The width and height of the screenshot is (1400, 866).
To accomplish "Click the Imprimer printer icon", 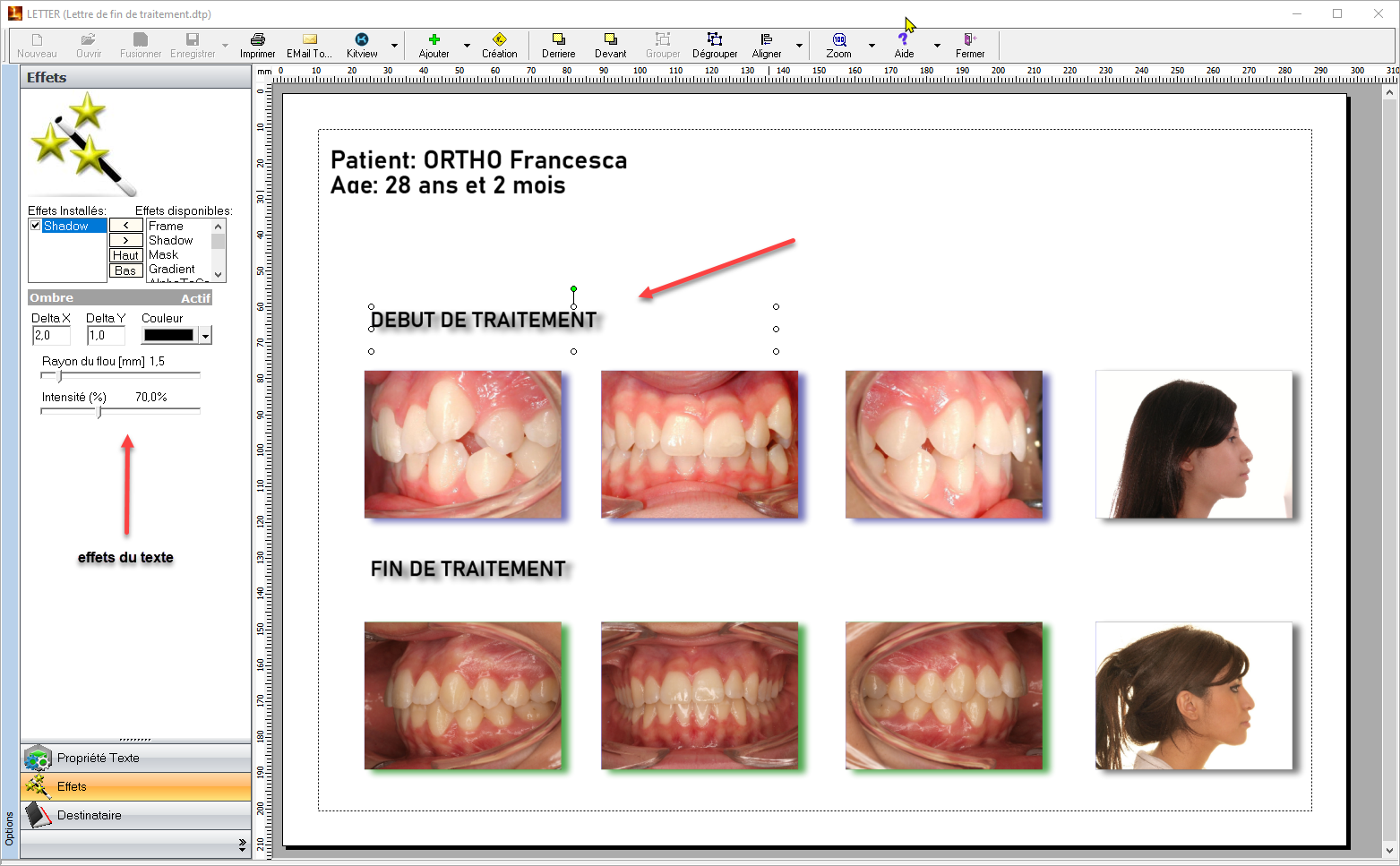I will (x=257, y=40).
